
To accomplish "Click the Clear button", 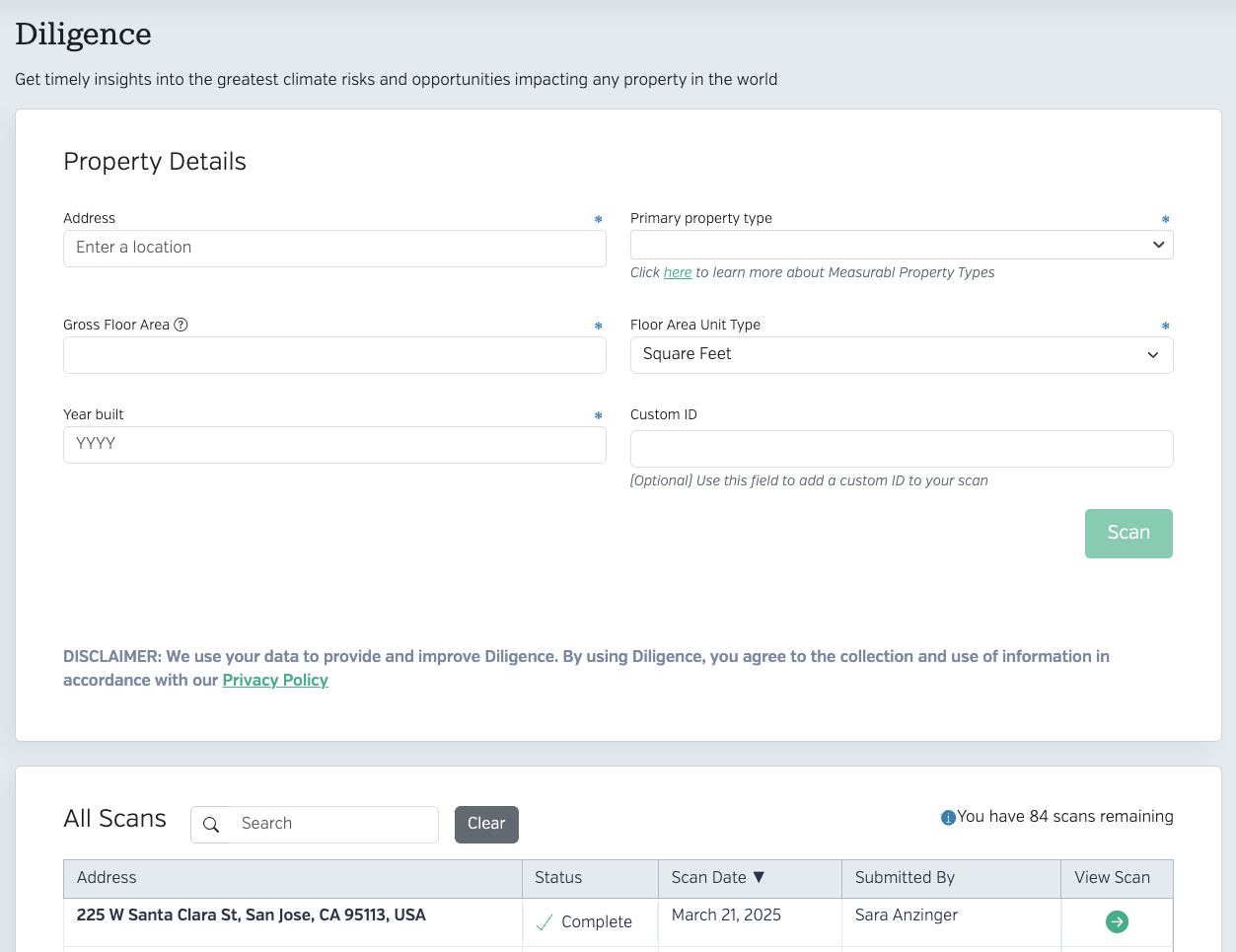I will pyautogui.click(x=486, y=825).
